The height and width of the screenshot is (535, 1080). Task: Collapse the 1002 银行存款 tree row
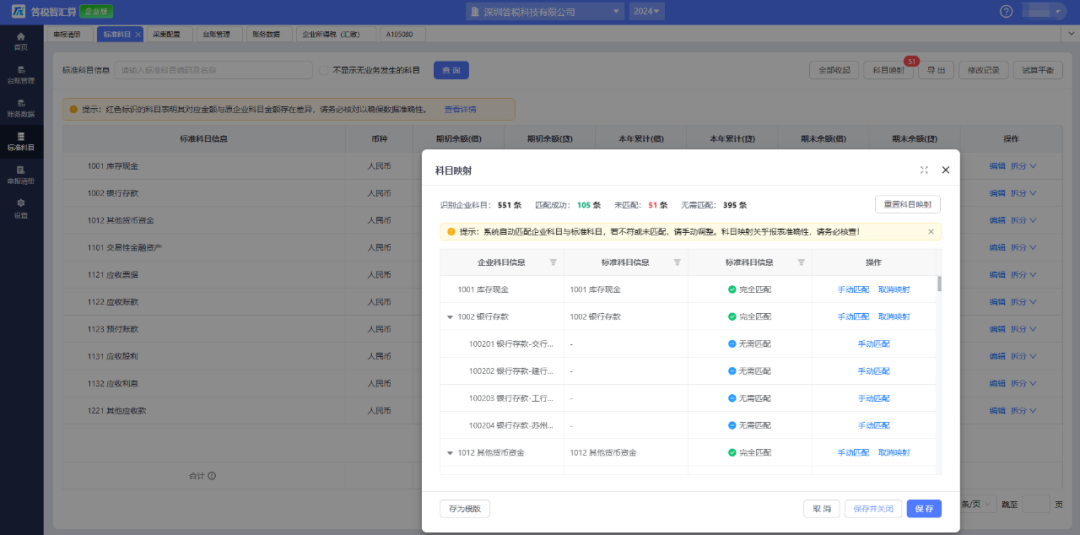click(x=450, y=317)
